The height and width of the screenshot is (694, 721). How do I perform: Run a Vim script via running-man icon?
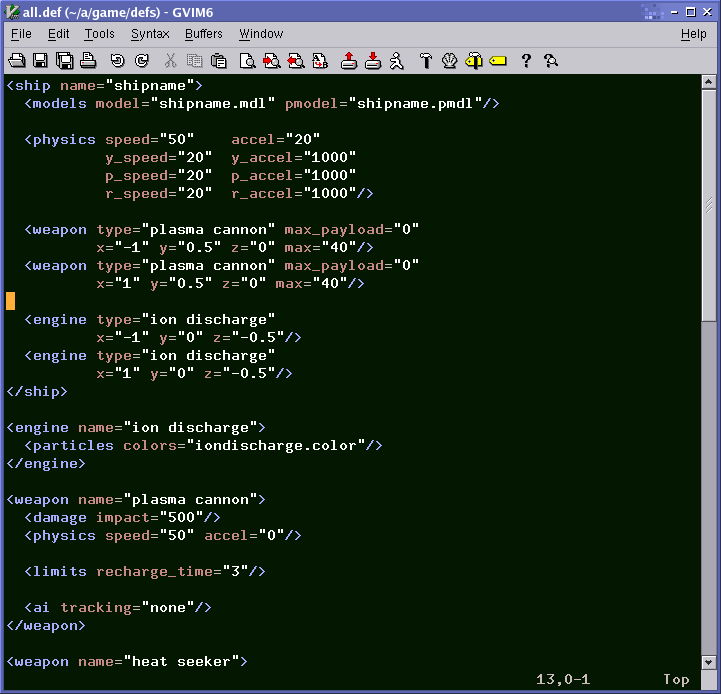[397, 61]
